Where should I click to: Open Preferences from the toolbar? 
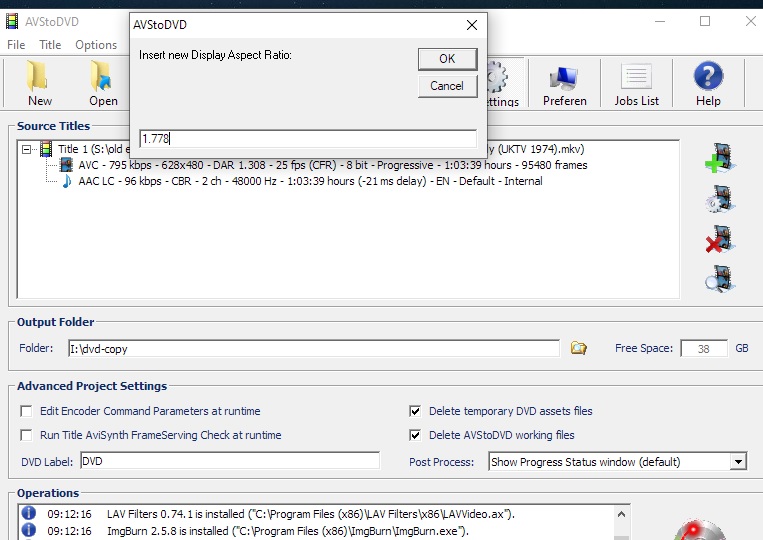[564, 83]
